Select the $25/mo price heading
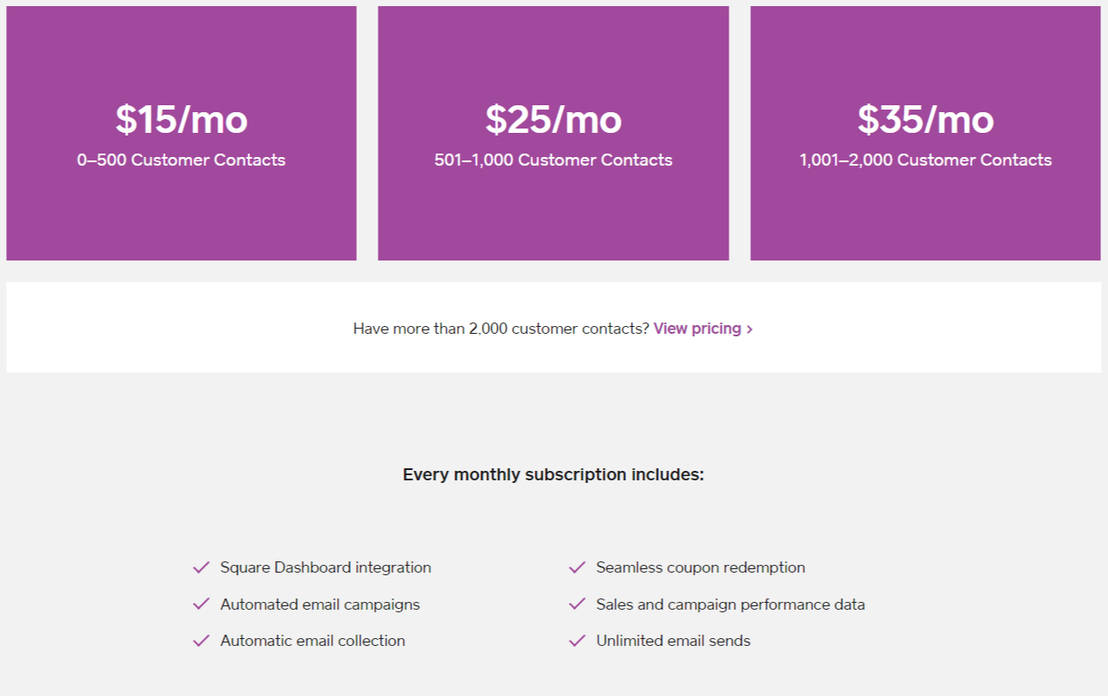This screenshot has height=696, width=1108. (553, 120)
